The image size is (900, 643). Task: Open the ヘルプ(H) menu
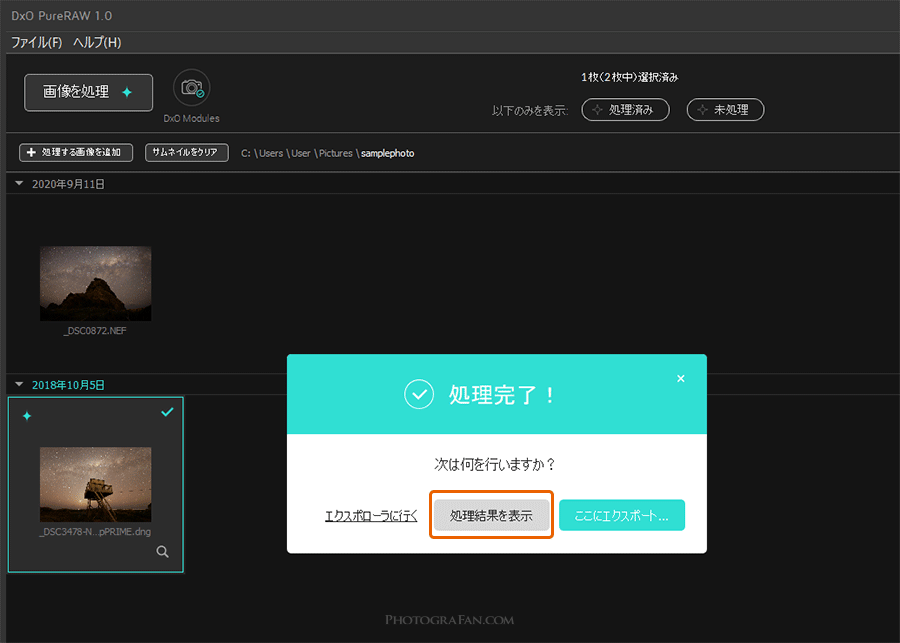97,42
